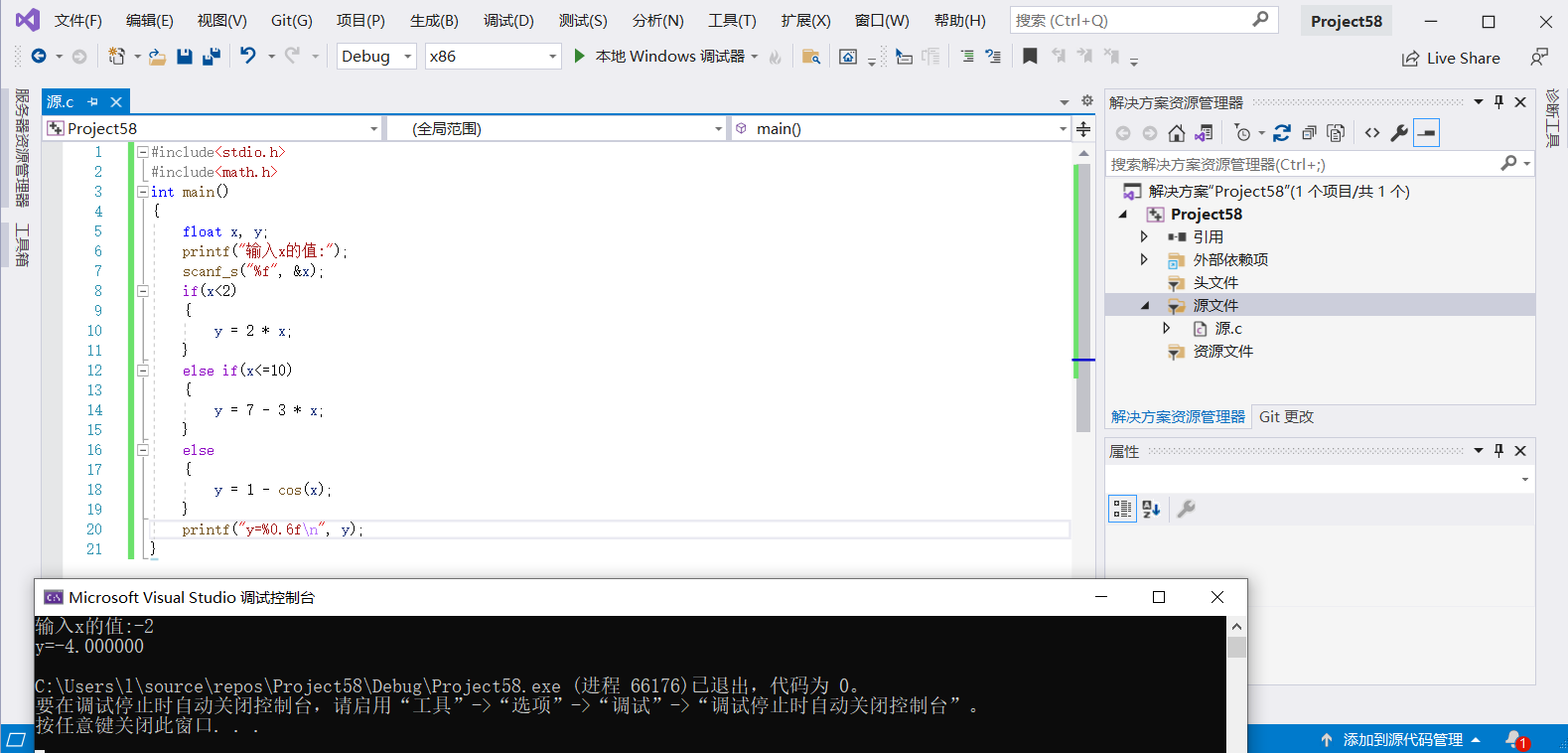
Task: Click the pending changes filter clock icon
Action: [1242, 132]
